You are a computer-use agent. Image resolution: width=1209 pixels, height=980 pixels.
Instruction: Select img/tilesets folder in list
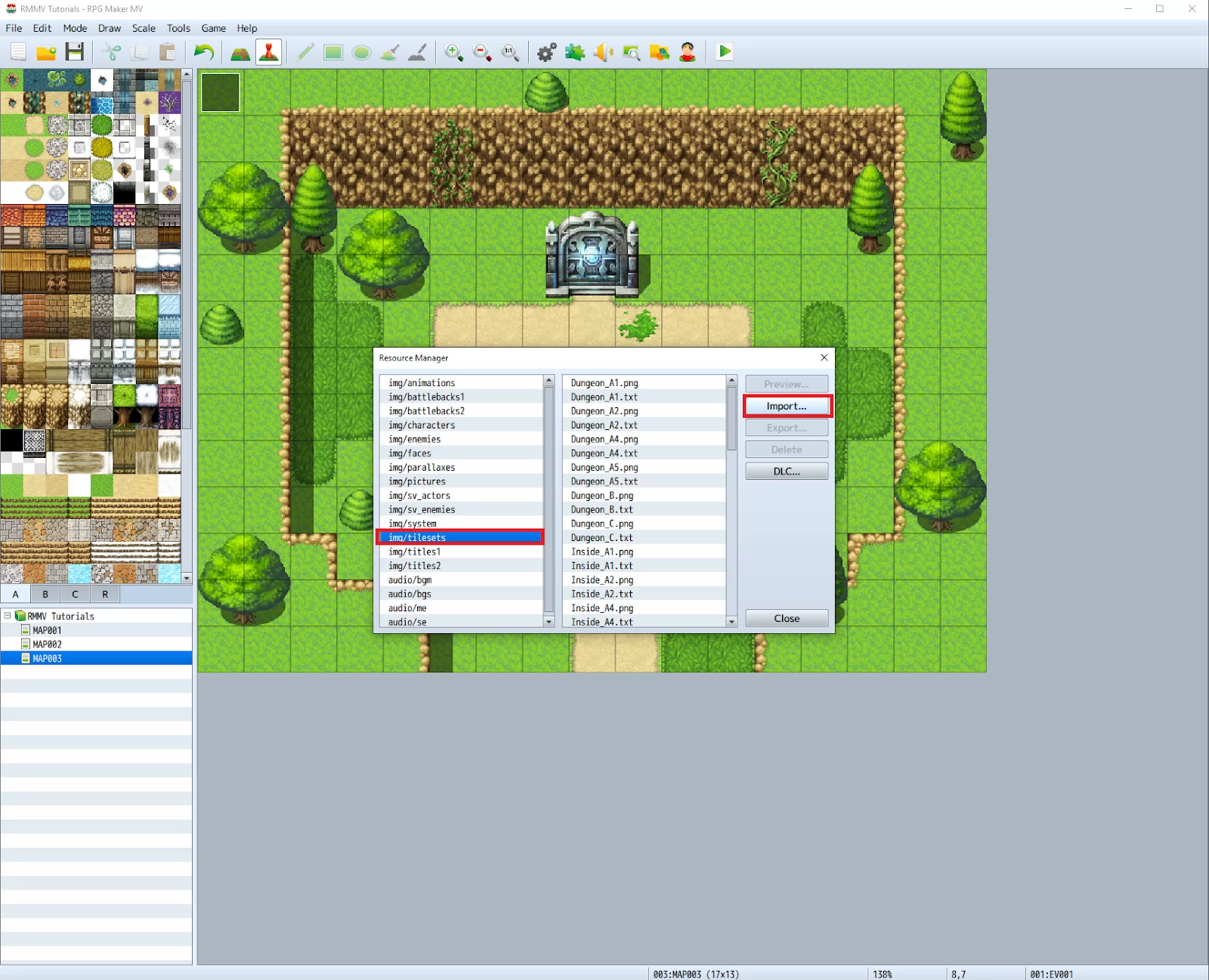pyautogui.click(x=460, y=537)
